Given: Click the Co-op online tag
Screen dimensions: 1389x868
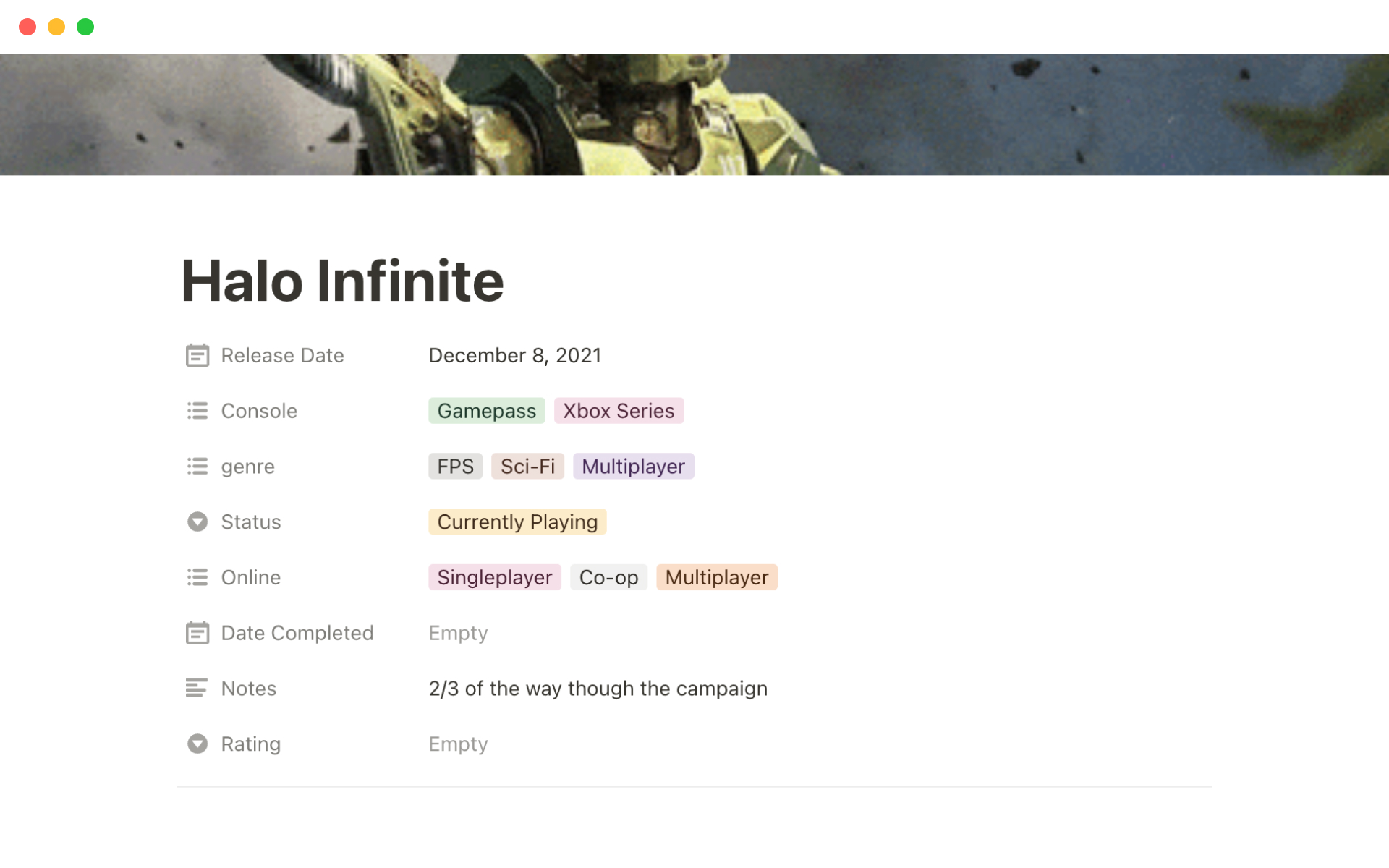Looking at the screenshot, I should pos(608,577).
